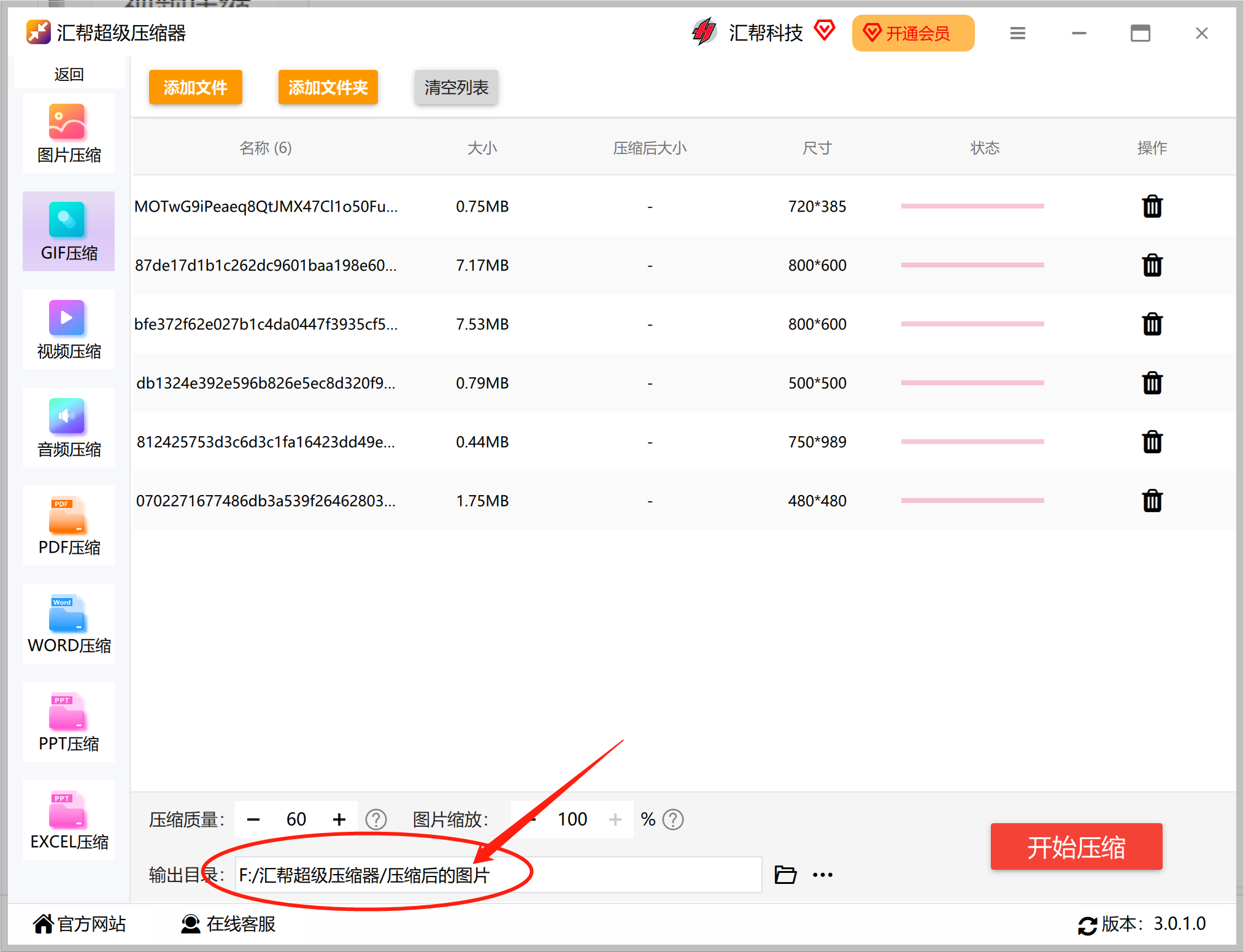1243x952 pixels.
Task: Click the 480*480 dimension cell
Action: [x=817, y=501]
